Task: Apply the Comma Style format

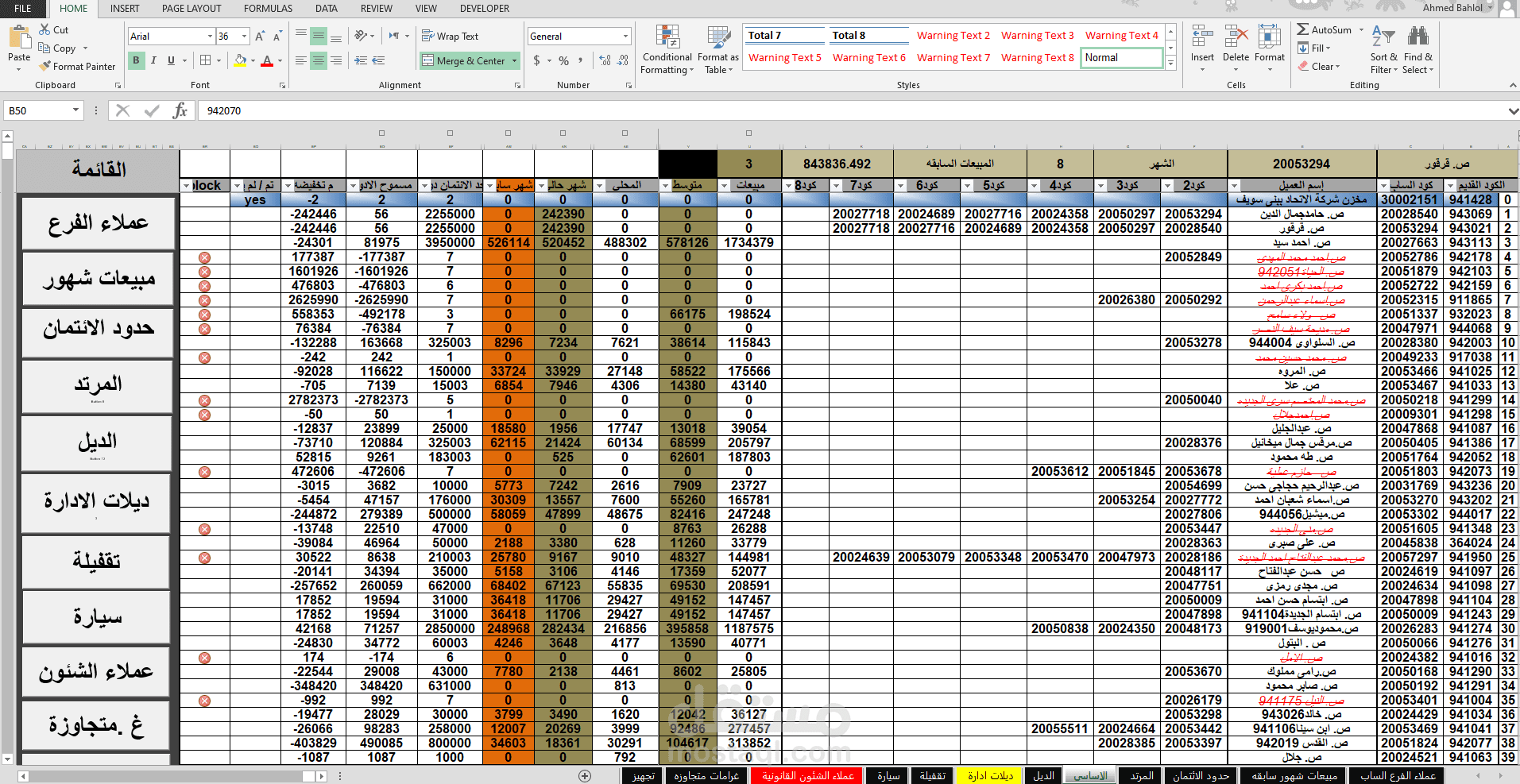Action: click(580, 60)
